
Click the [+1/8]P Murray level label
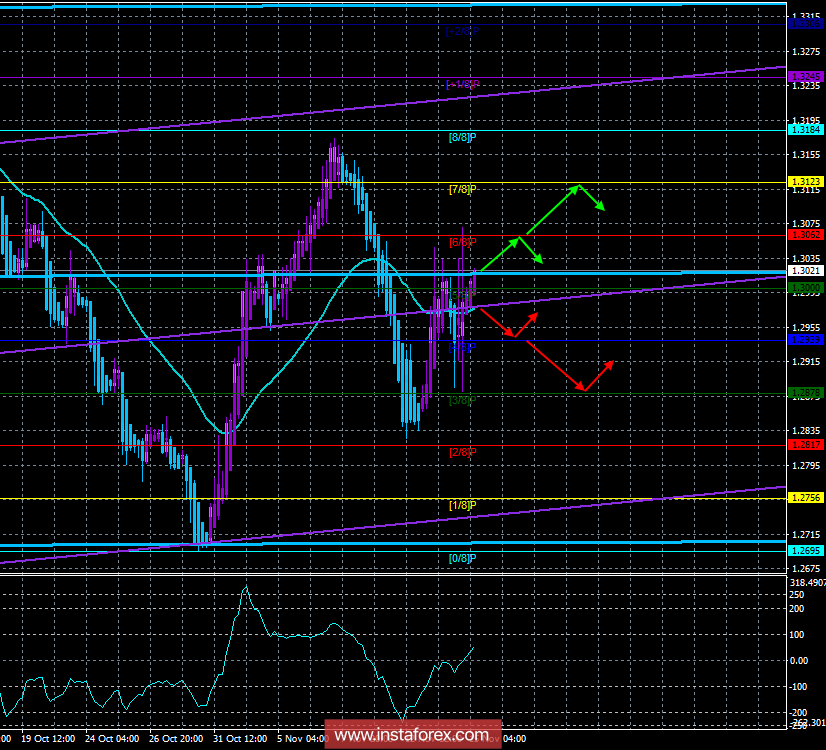(463, 84)
